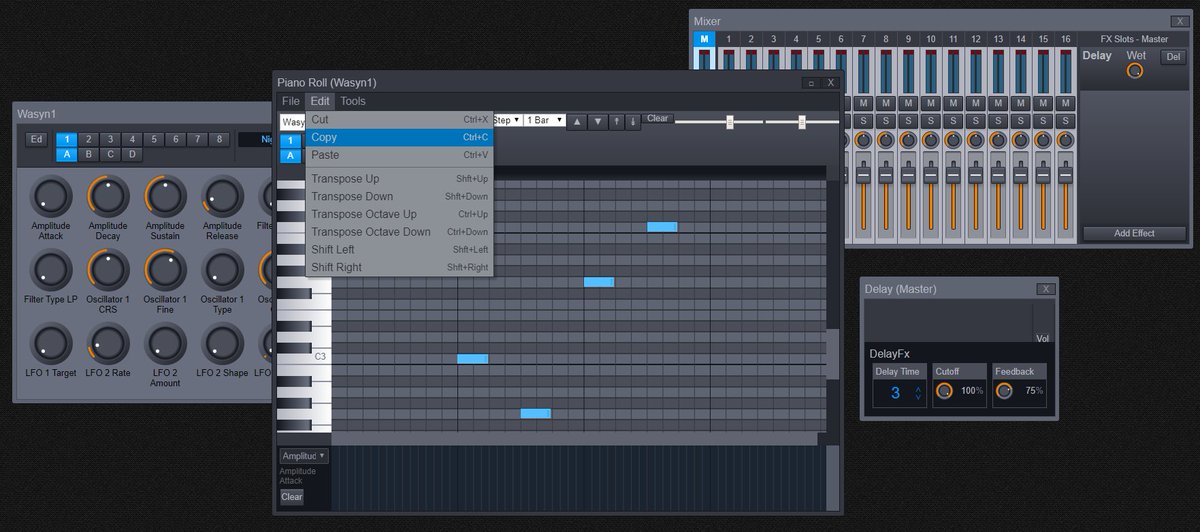Open the Tools menu in Piano Roll

pos(353,101)
